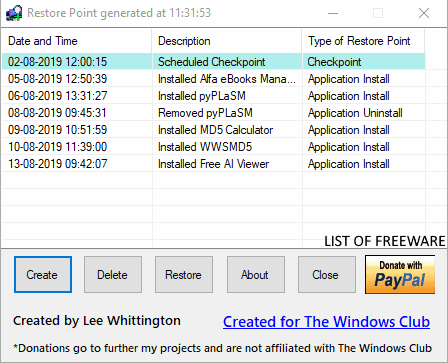Click the Delete button
Screen dimensions: 448x363
(113, 275)
